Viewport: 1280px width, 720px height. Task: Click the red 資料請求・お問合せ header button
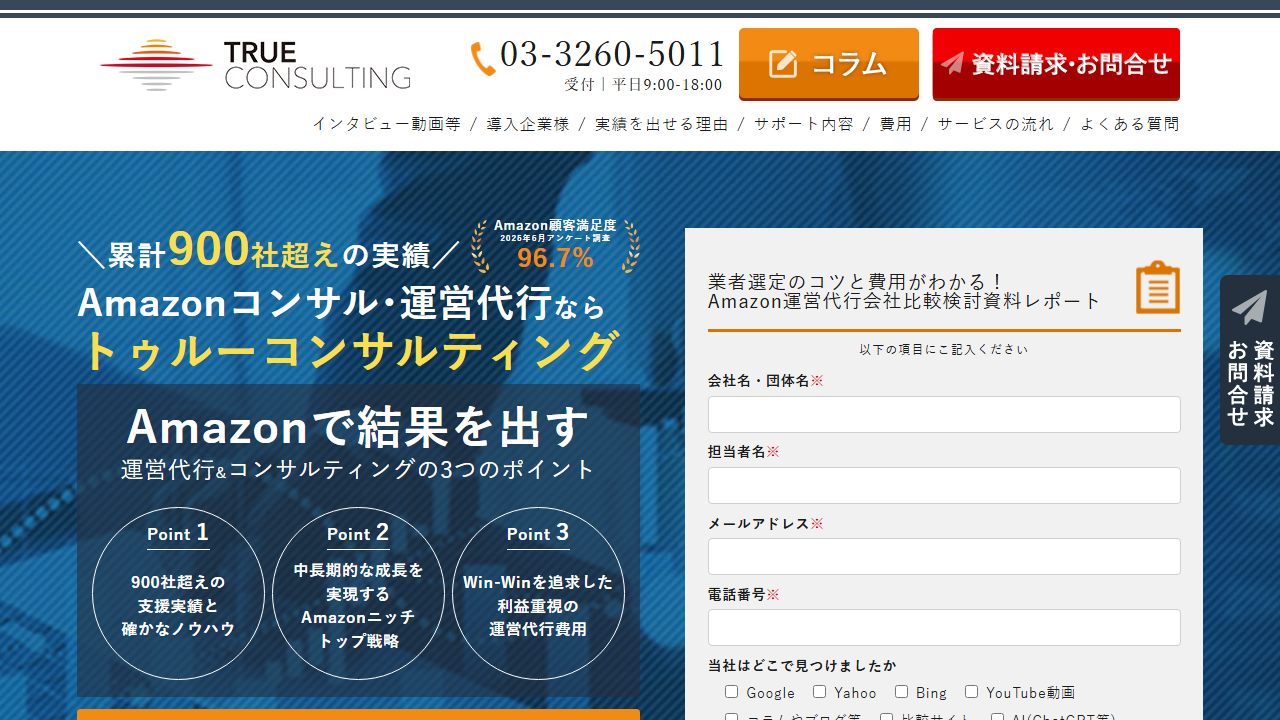1056,64
